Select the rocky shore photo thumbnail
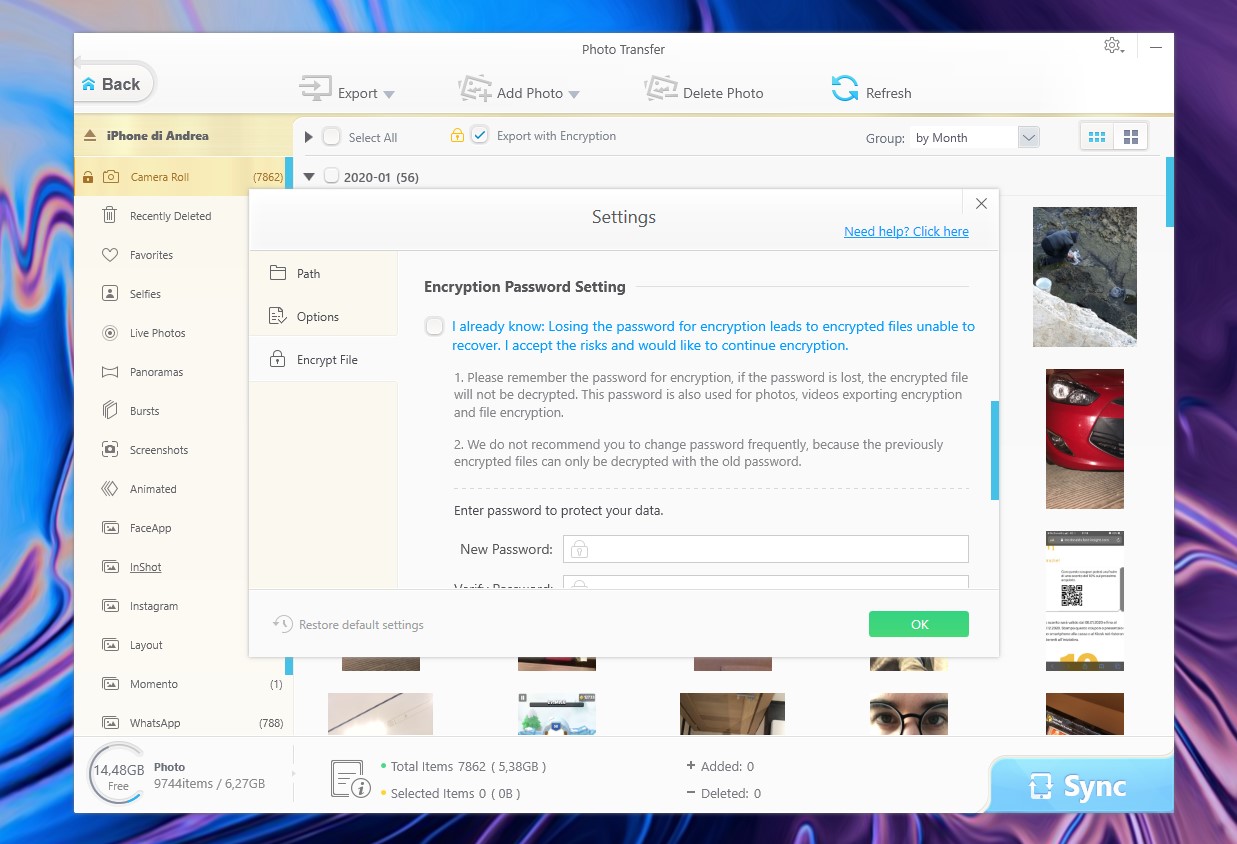The height and width of the screenshot is (844, 1237). [1085, 277]
